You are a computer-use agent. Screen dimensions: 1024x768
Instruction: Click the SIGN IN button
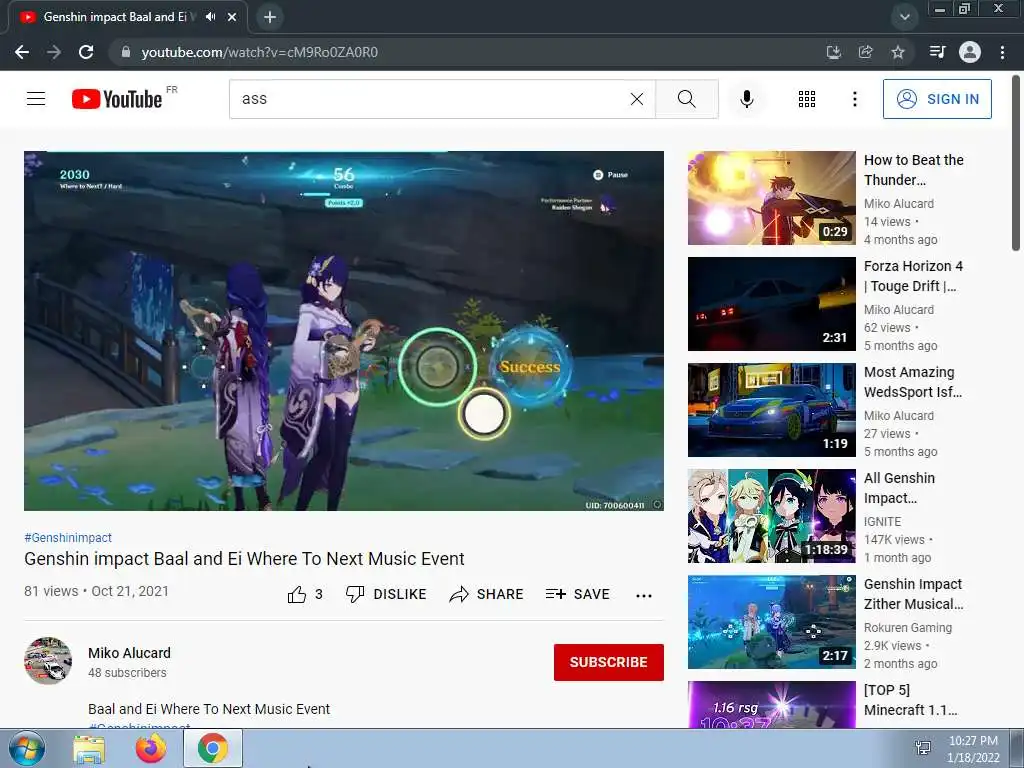click(x=937, y=99)
